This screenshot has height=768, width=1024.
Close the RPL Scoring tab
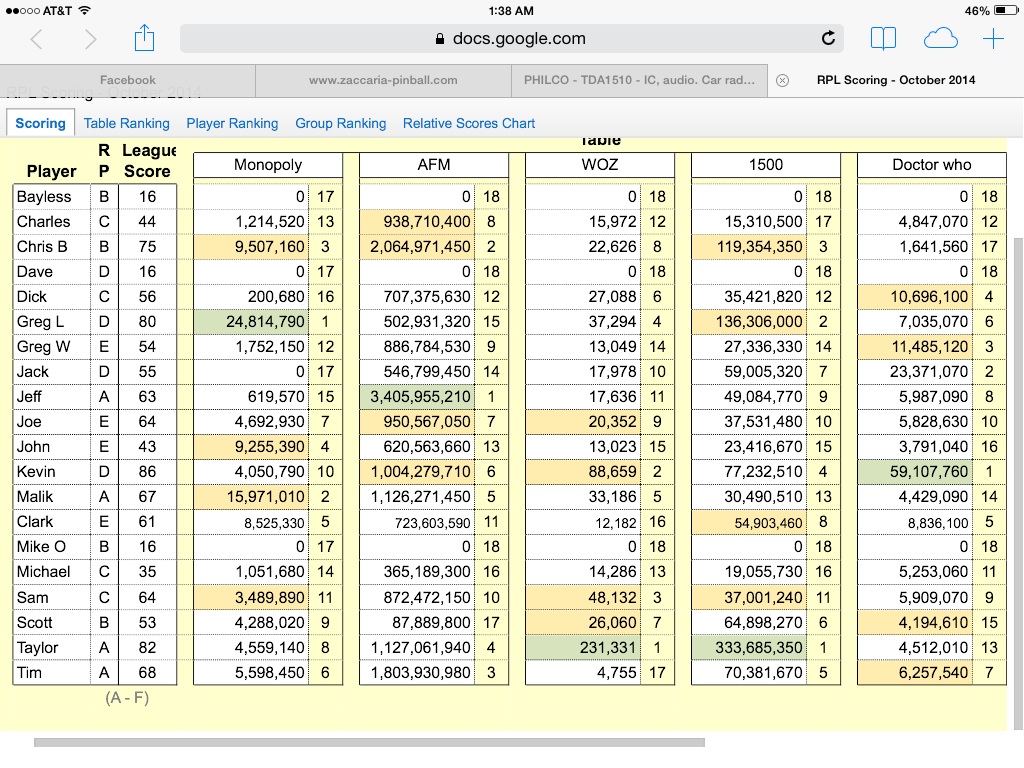click(x=783, y=80)
